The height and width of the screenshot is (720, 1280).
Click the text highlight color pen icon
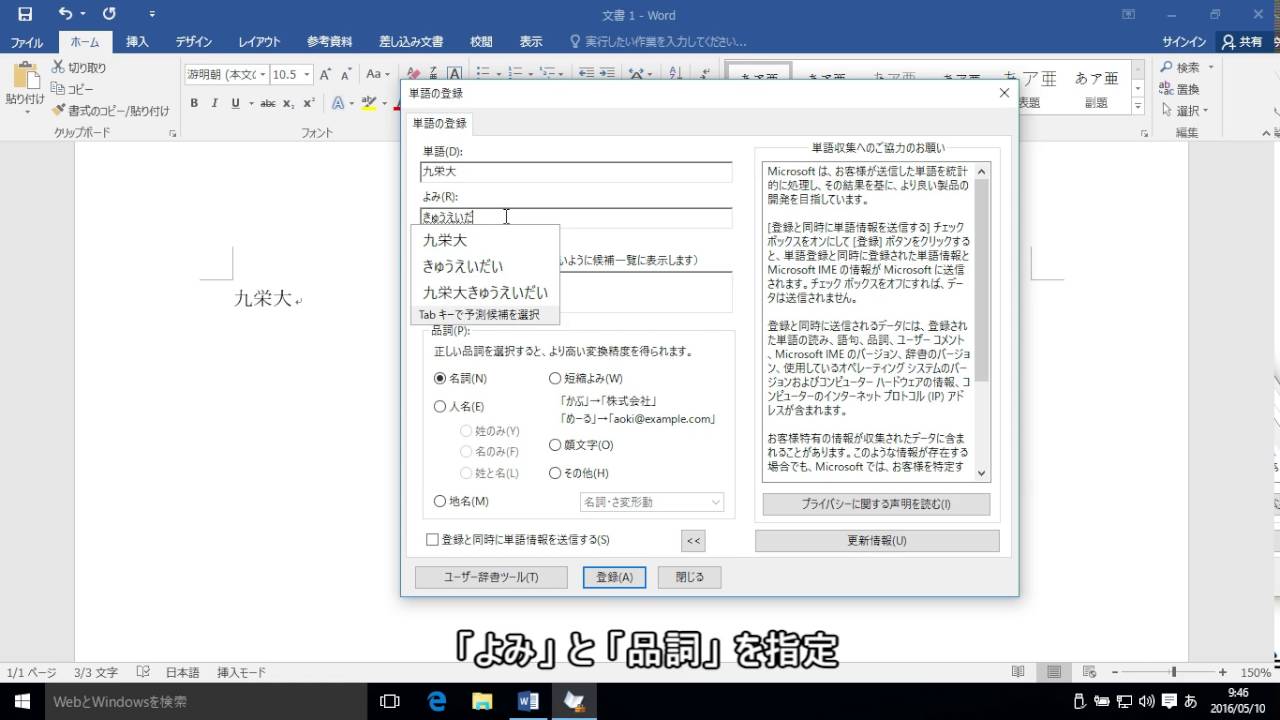tap(369, 103)
